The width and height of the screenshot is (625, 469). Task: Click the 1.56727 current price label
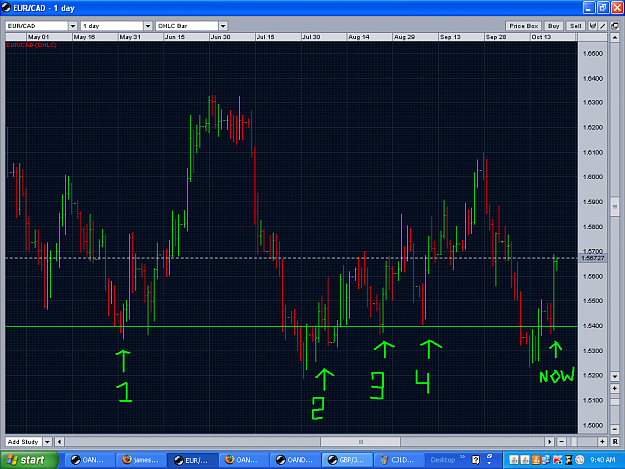pyautogui.click(x=593, y=258)
